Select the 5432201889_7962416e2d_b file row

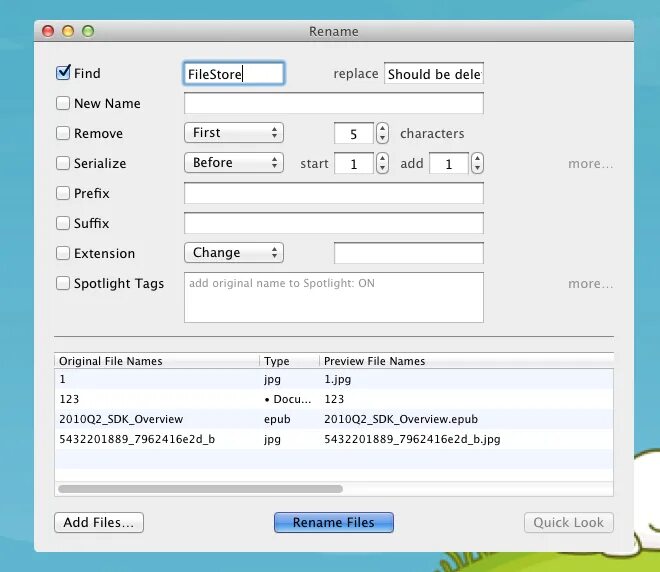[x=334, y=439]
